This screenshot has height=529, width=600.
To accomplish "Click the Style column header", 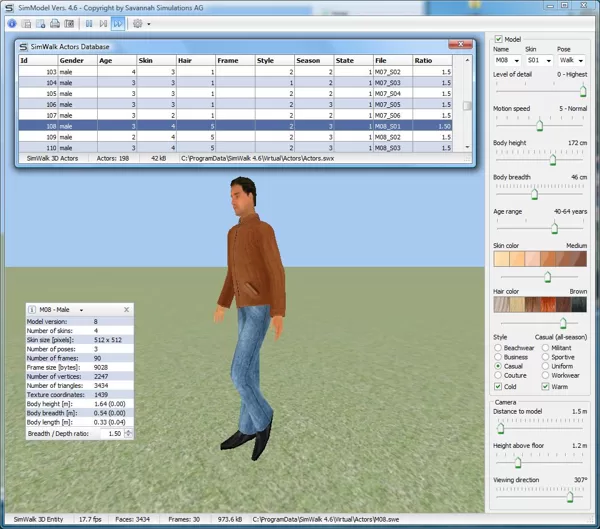I will (274, 60).
